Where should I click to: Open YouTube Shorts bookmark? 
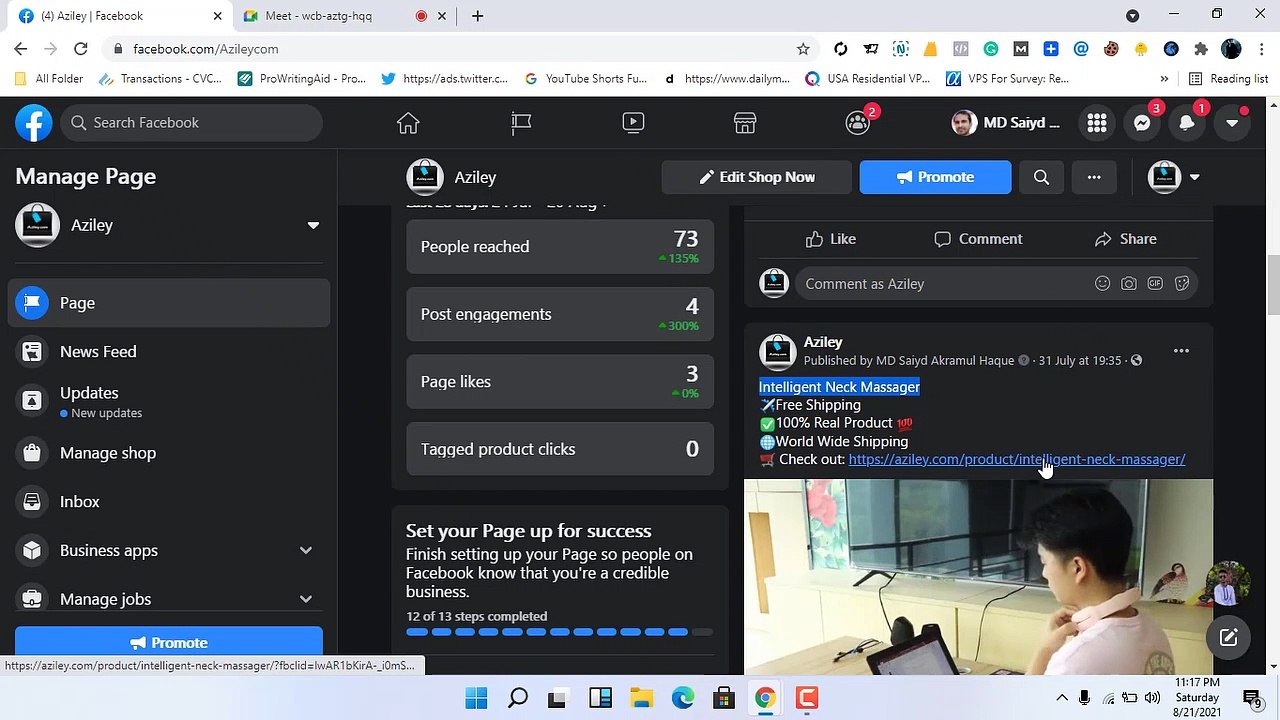pos(585,79)
